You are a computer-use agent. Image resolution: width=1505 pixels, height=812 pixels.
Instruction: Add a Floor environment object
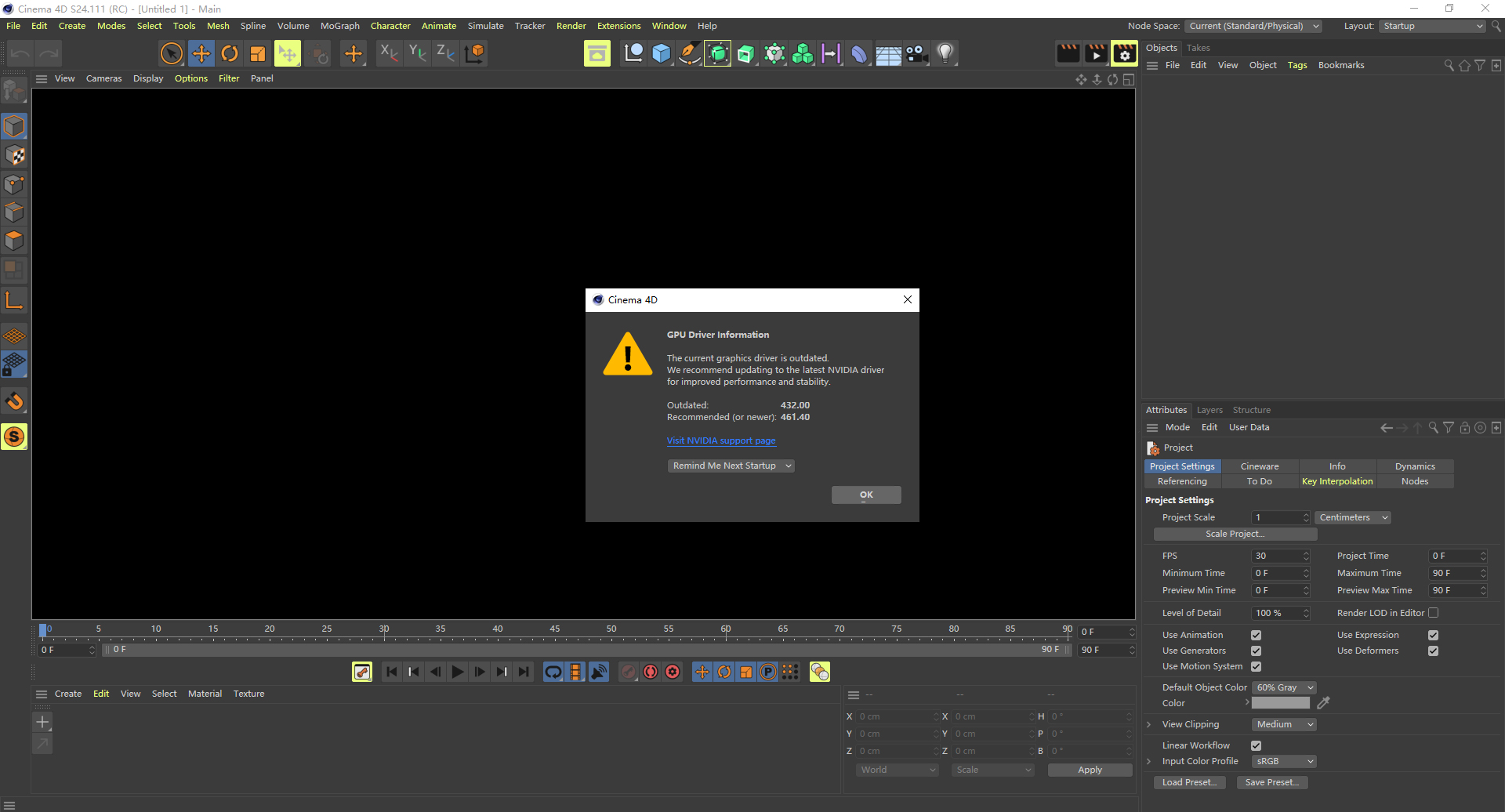click(888, 53)
